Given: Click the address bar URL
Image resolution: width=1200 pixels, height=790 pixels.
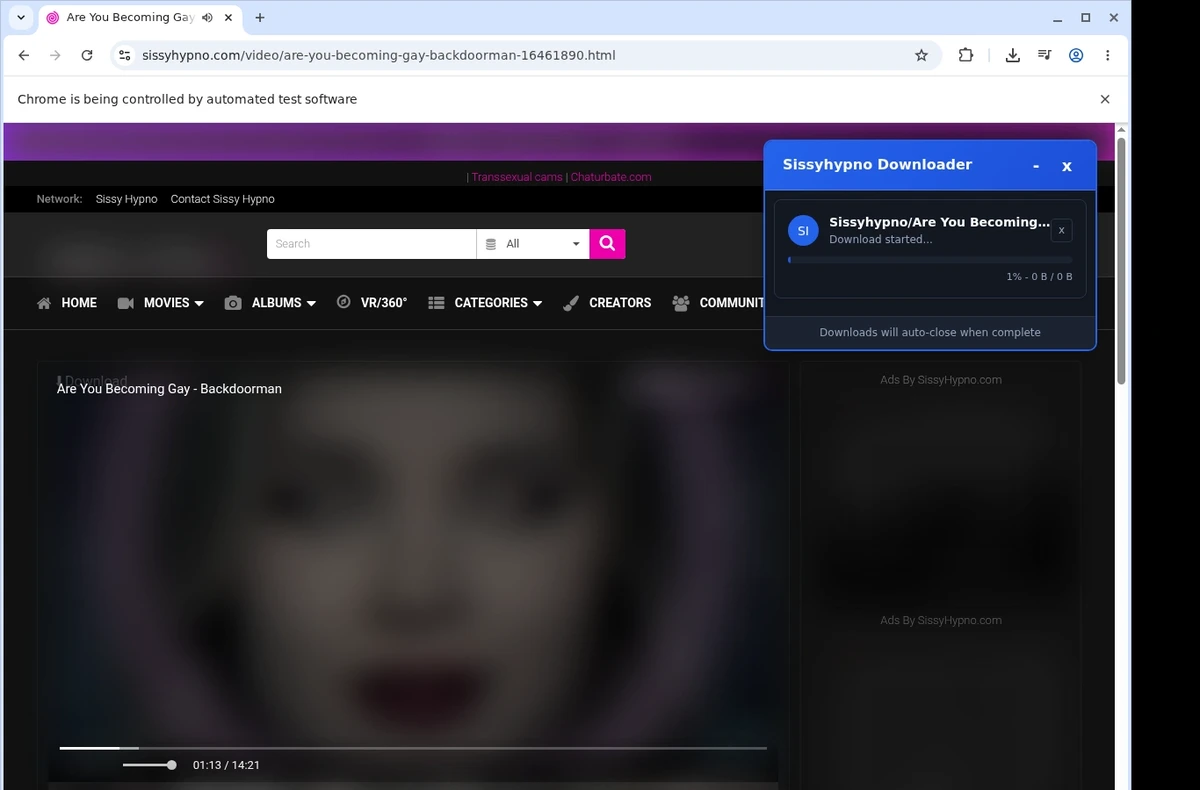Looking at the screenshot, I should (x=378, y=55).
